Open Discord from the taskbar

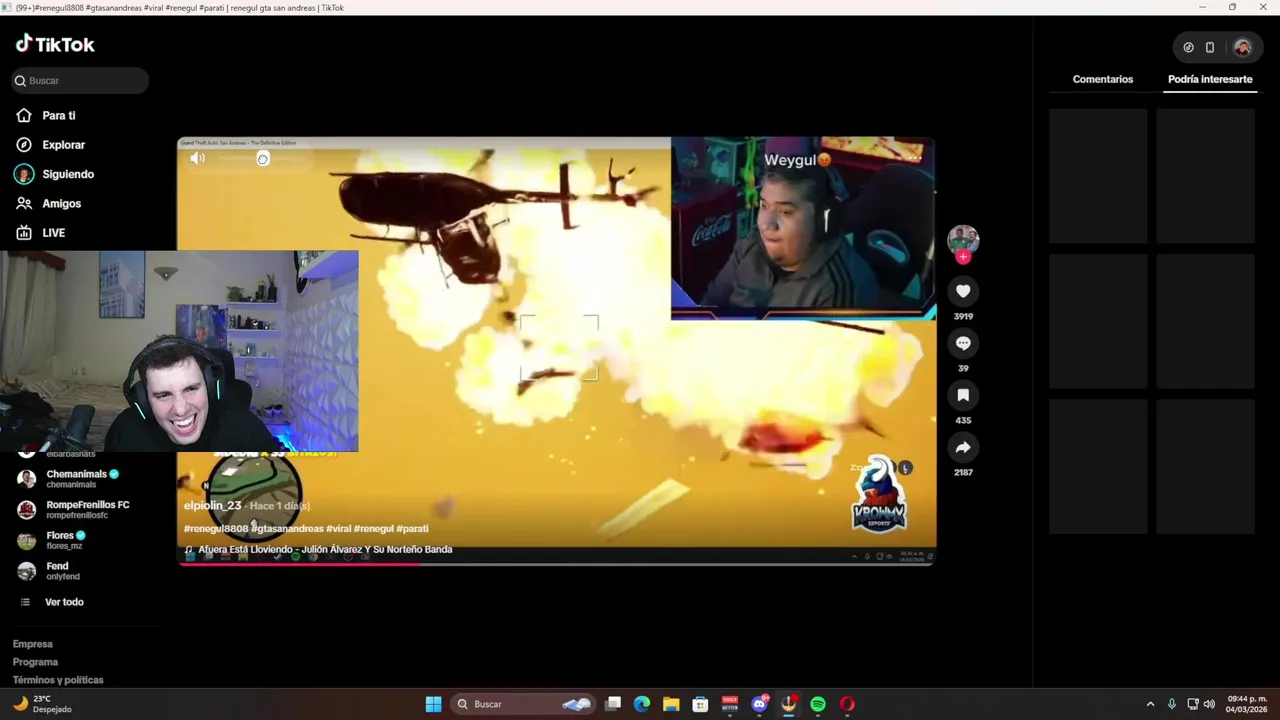pyautogui.click(x=760, y=704)
